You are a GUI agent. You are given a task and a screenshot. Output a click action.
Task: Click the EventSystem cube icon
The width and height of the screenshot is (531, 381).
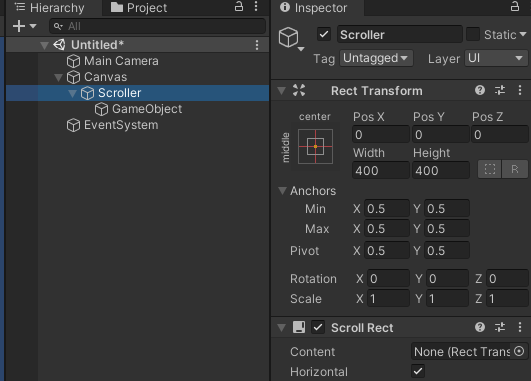[x=73, y=125]
